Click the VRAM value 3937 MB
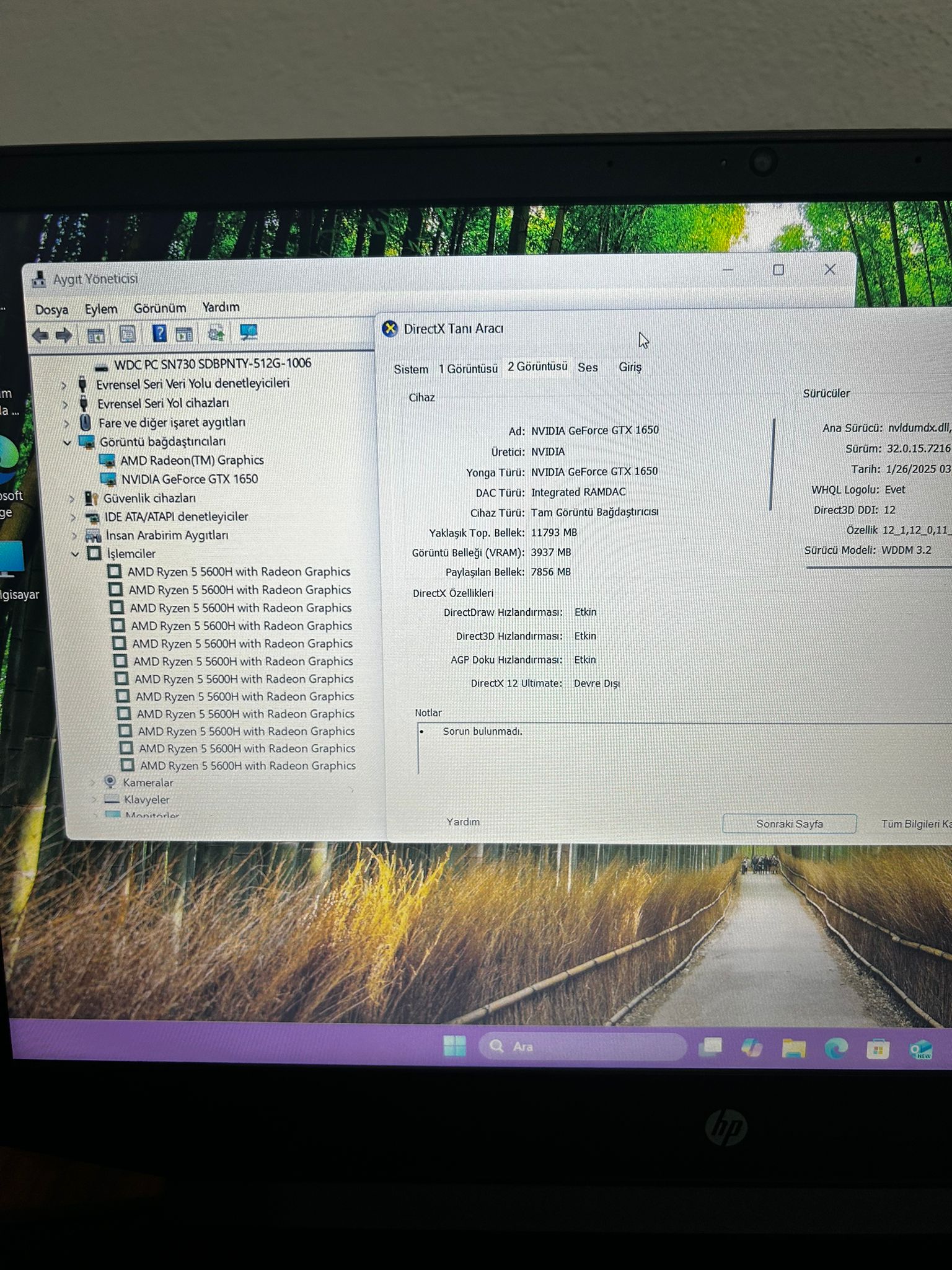Viewport: 952px width, 1270px height. click(x=551, y=552)
